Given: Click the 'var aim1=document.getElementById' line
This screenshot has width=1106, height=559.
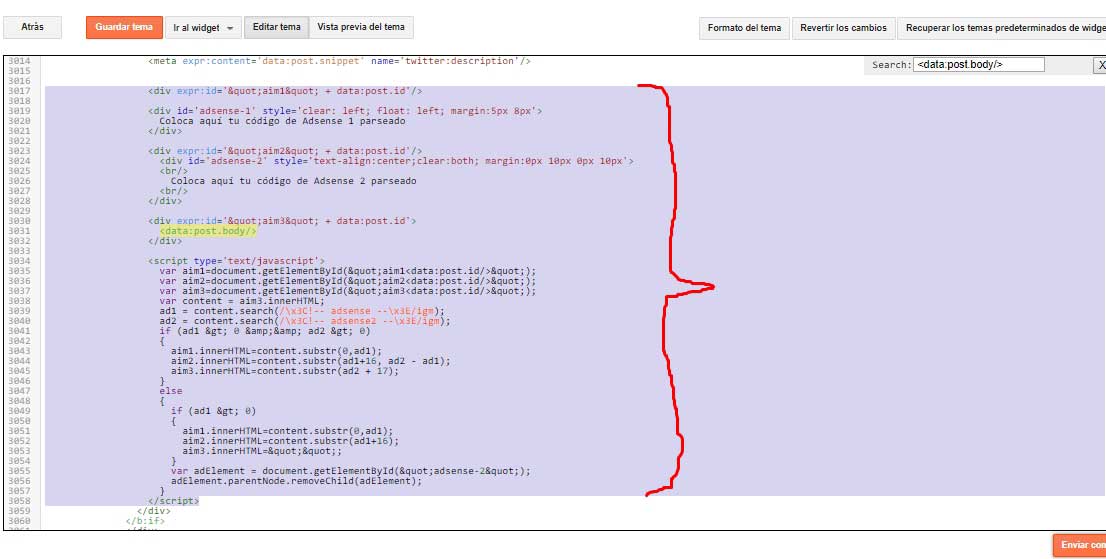Looking at the screenshot, I should pos(348,271).
